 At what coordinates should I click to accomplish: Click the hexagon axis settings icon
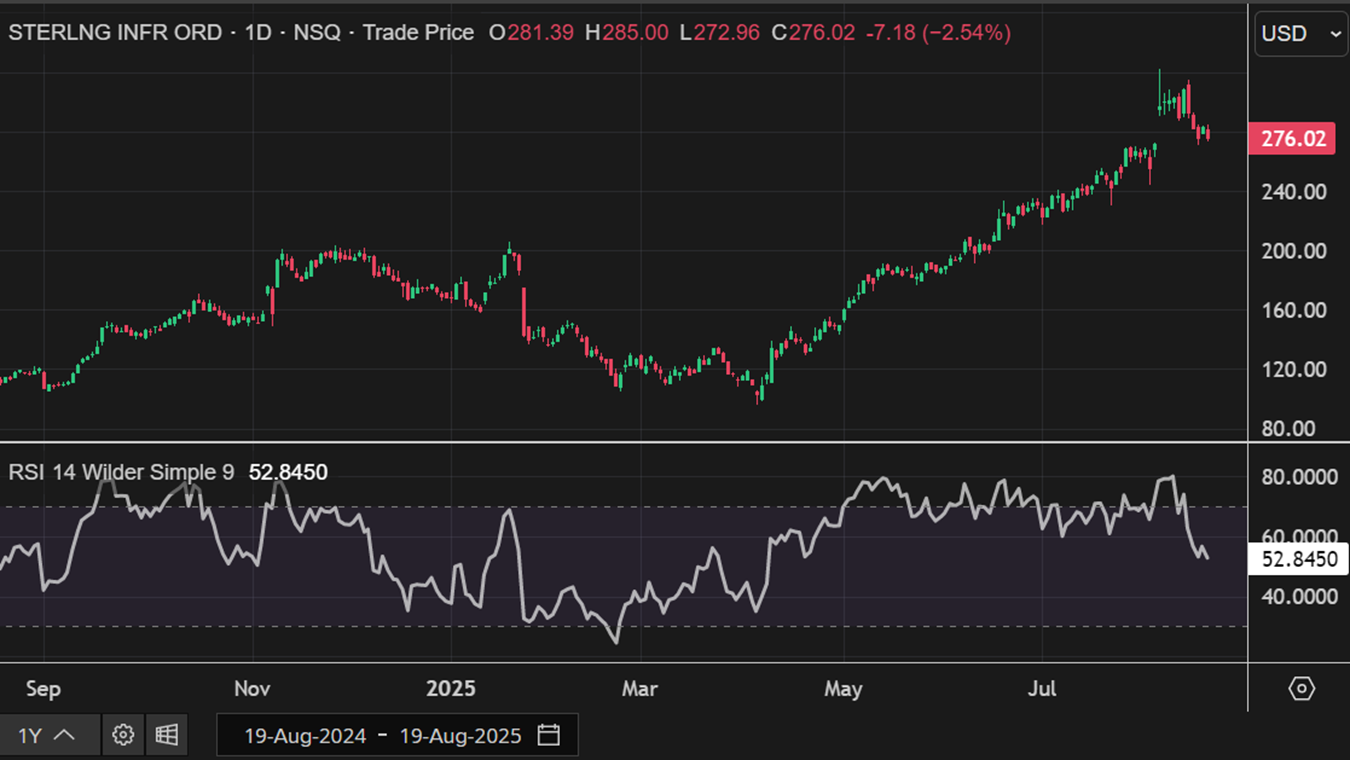[1301, 688]
